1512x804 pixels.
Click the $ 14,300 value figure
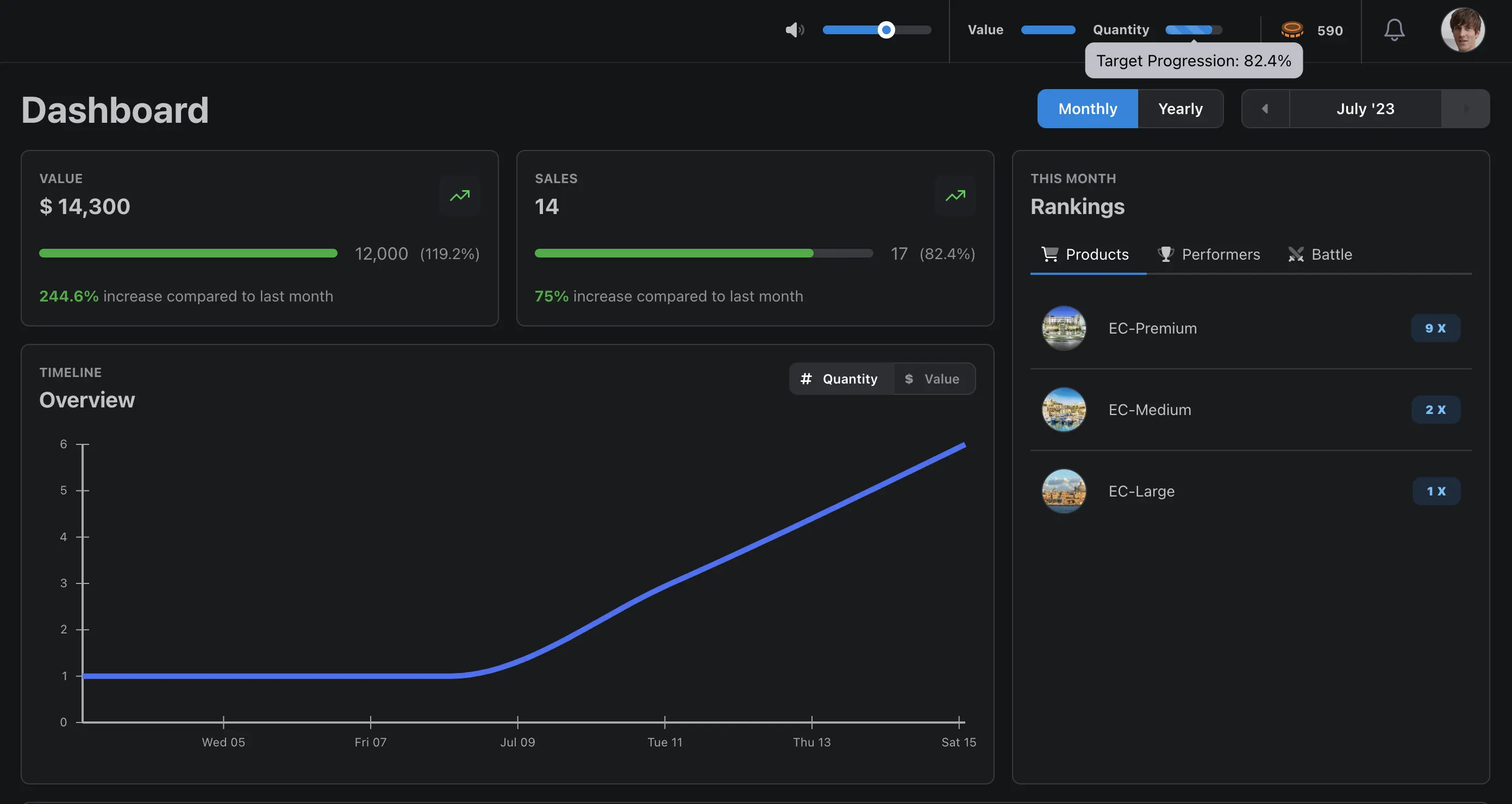(85, 206)
